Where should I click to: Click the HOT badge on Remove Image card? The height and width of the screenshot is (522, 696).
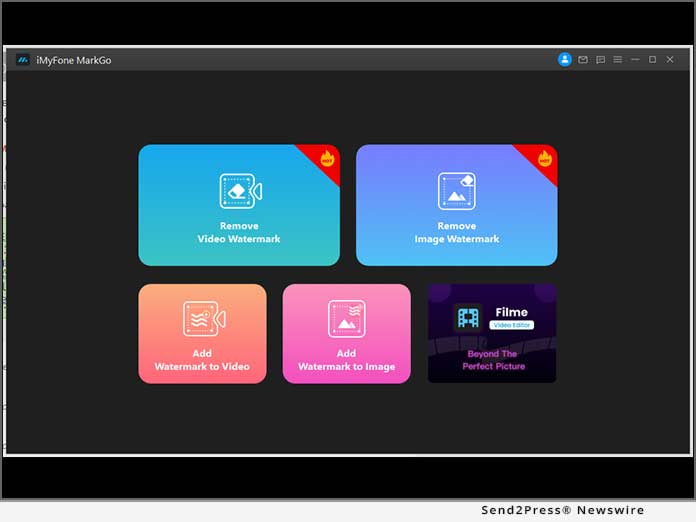[544, 158]
